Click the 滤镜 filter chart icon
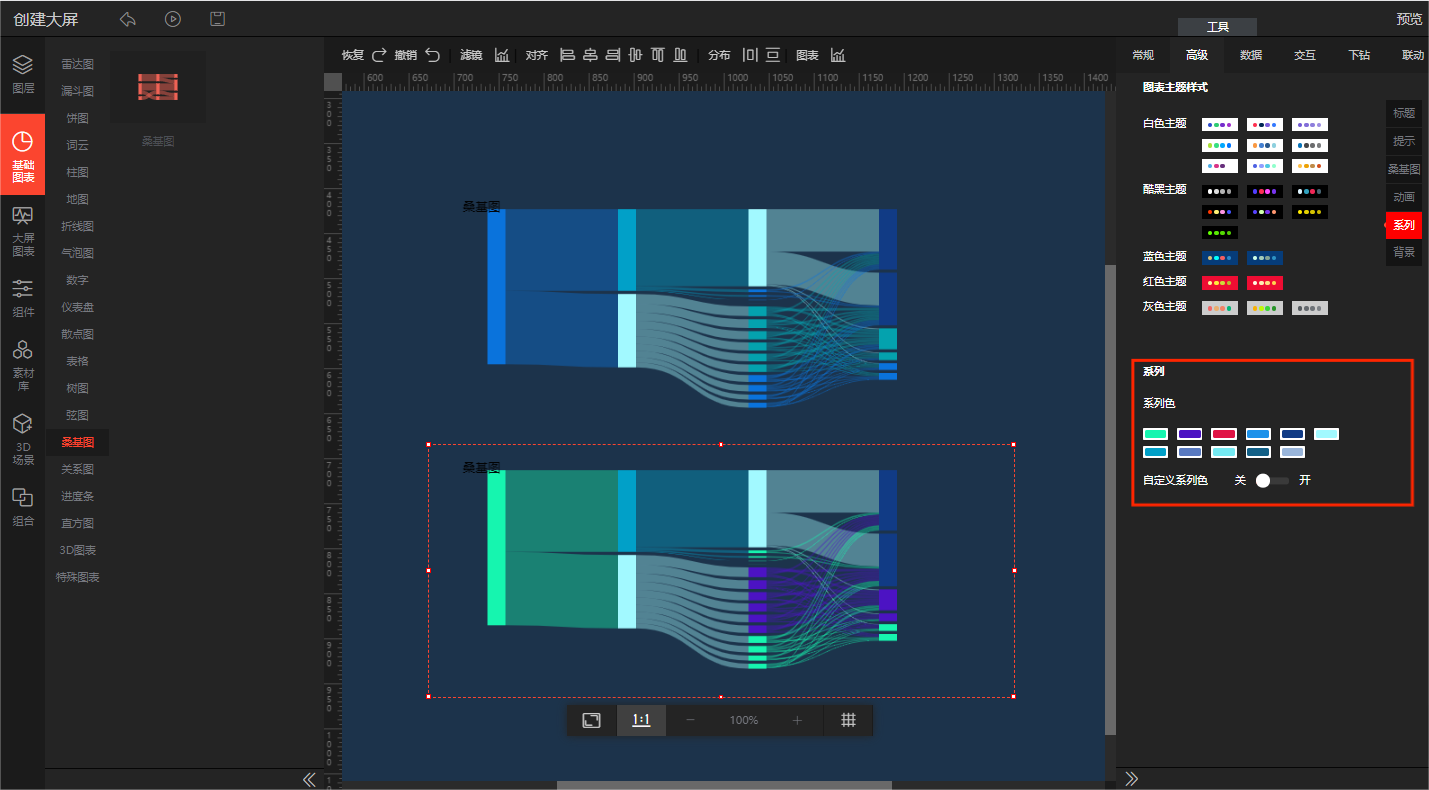 click(x=502, y=55)
